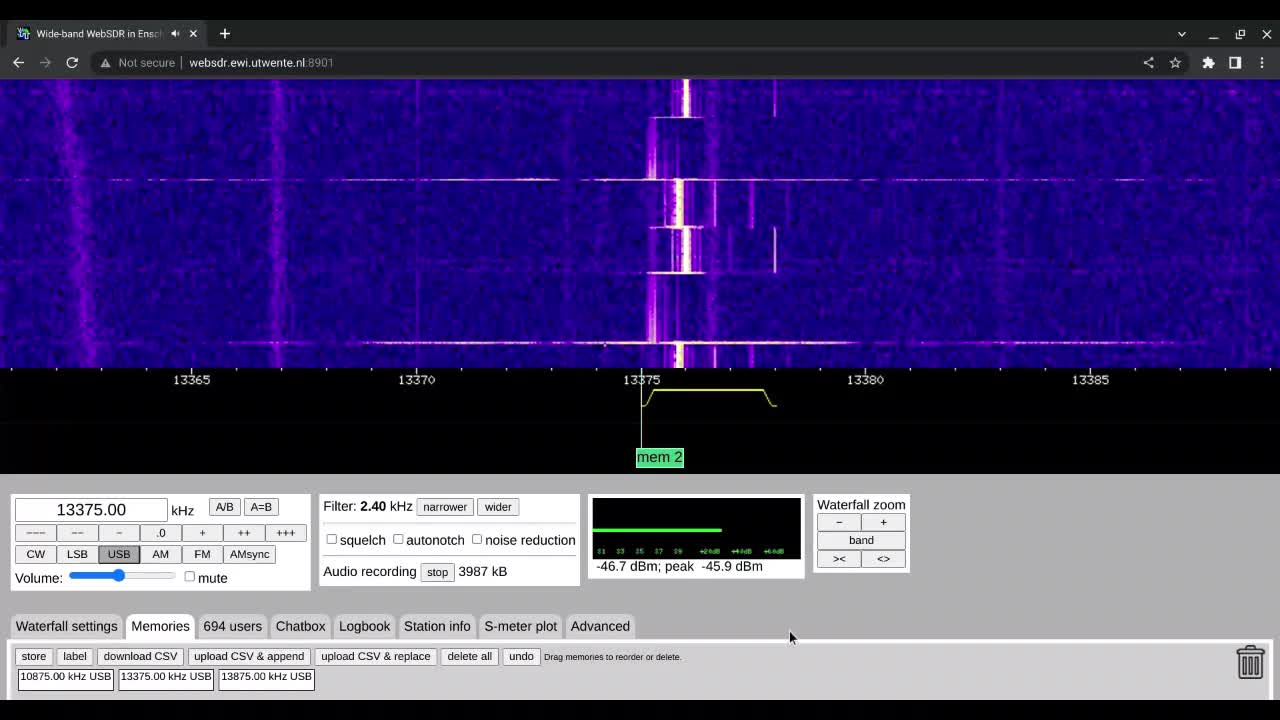
Task: Tune up with the +++ button
Action: click(285, 533)
